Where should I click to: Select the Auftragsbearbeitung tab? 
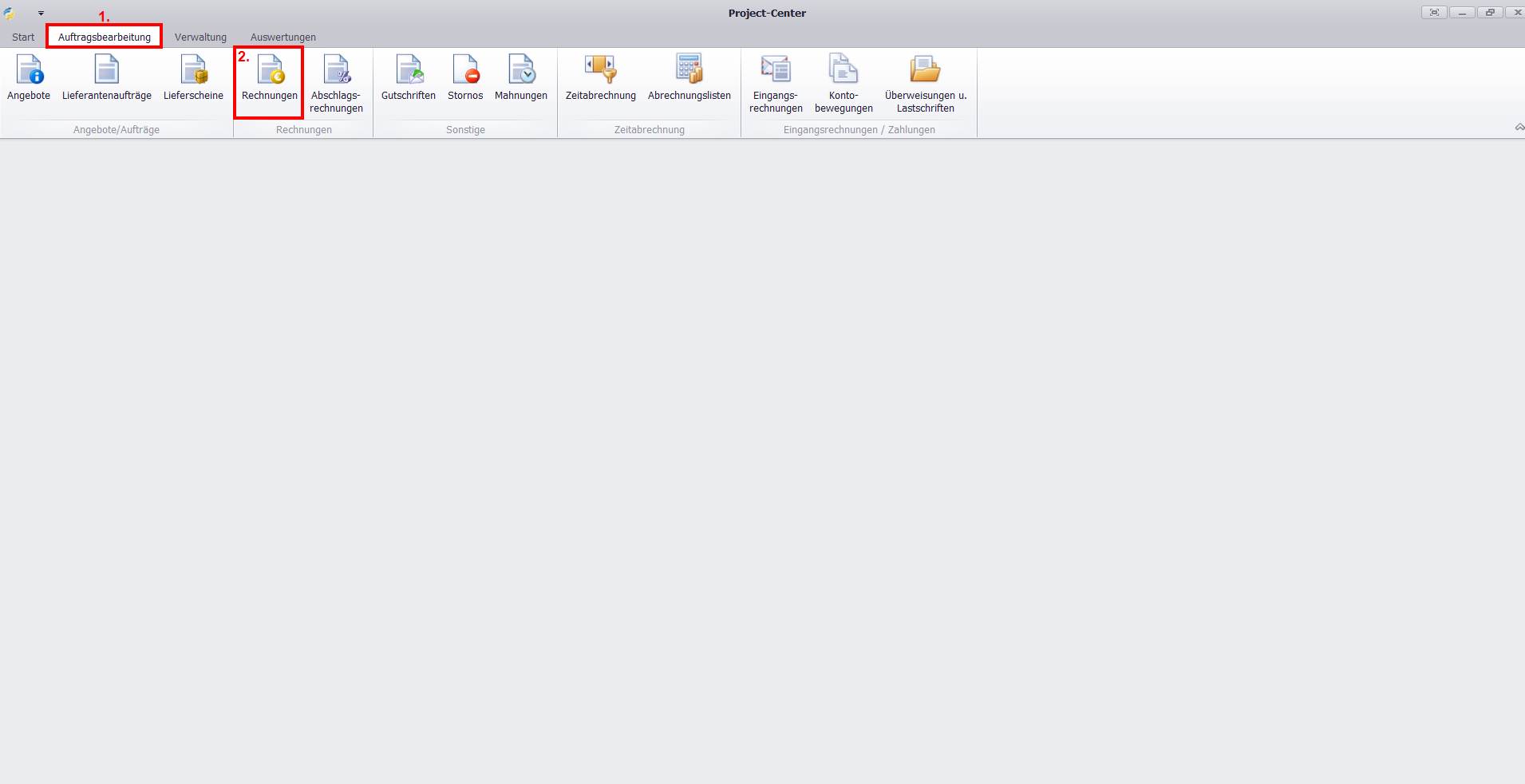tap(105, 37)
